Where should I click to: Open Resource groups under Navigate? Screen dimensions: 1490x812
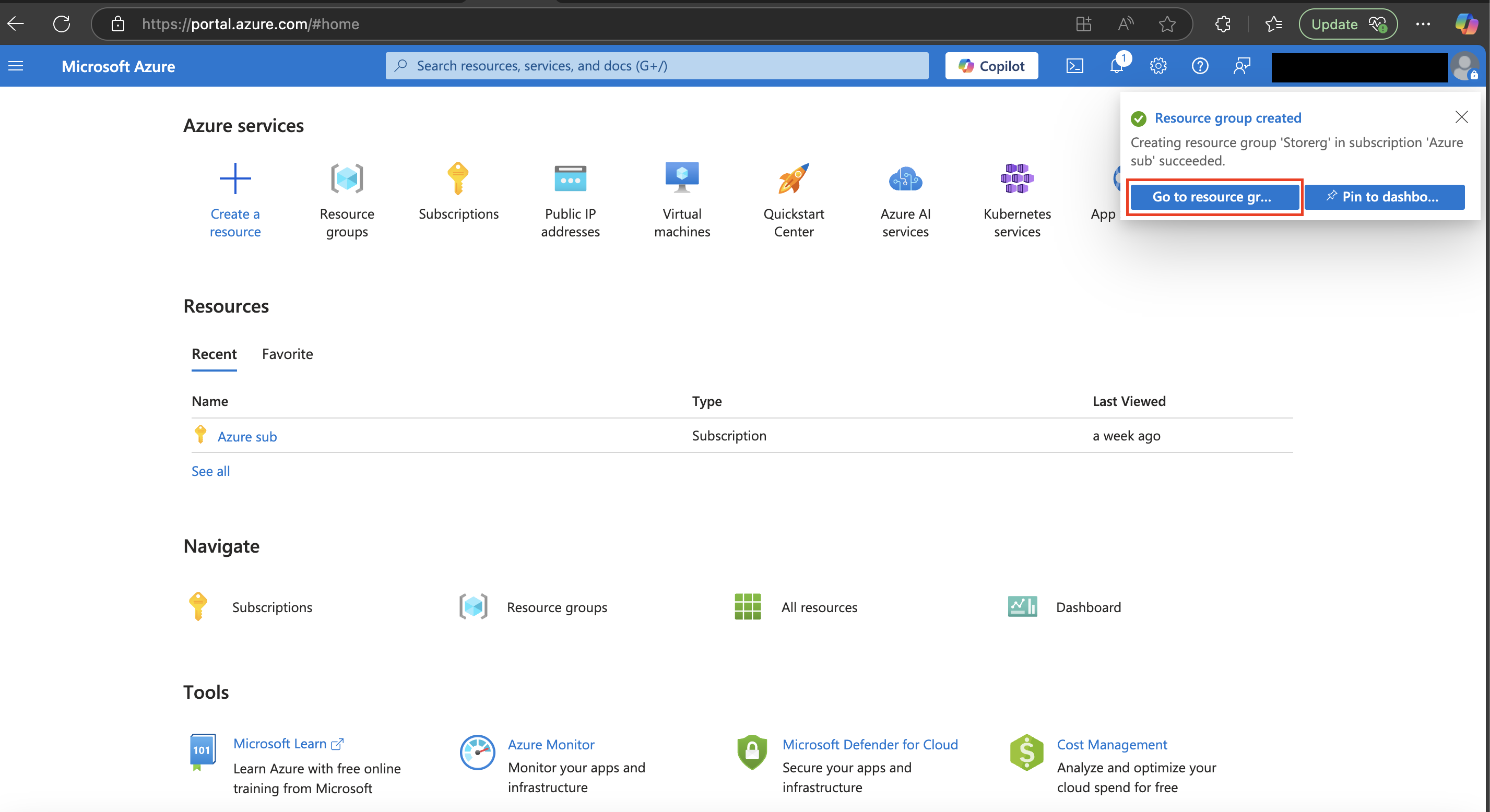(x=533, y=607)
